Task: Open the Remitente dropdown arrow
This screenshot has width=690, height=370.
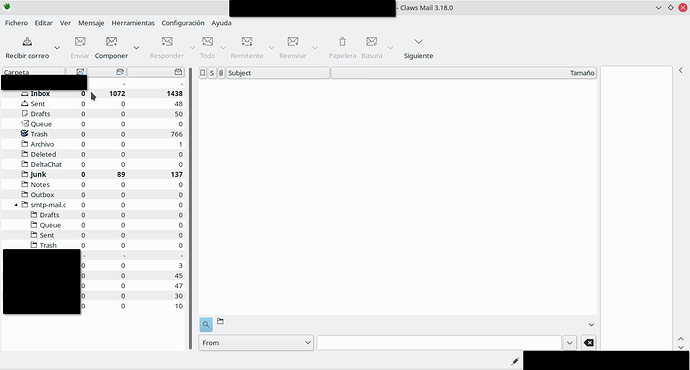Action: 272,48
